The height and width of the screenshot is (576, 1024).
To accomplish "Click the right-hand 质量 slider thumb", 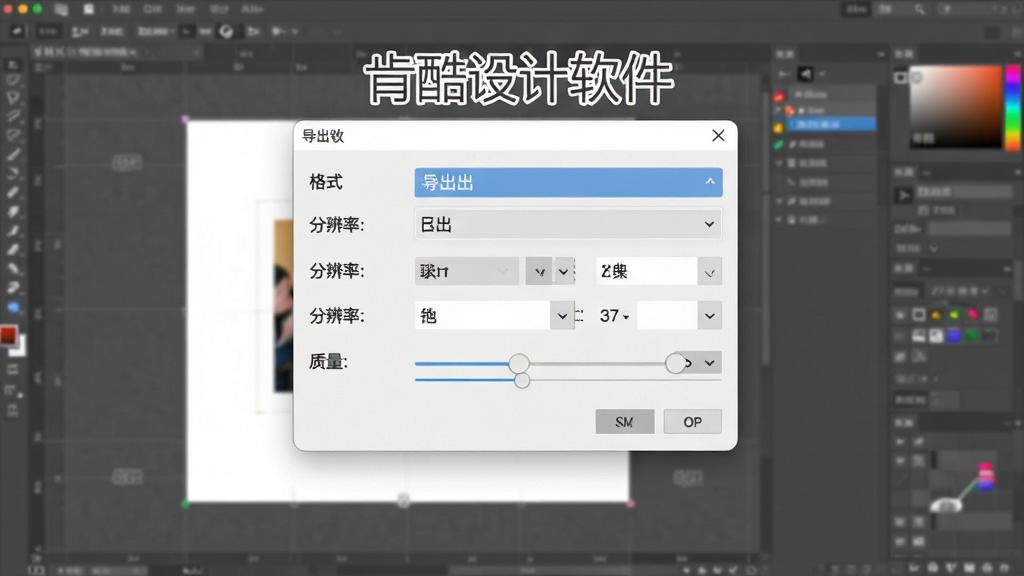I will point(675,363).
